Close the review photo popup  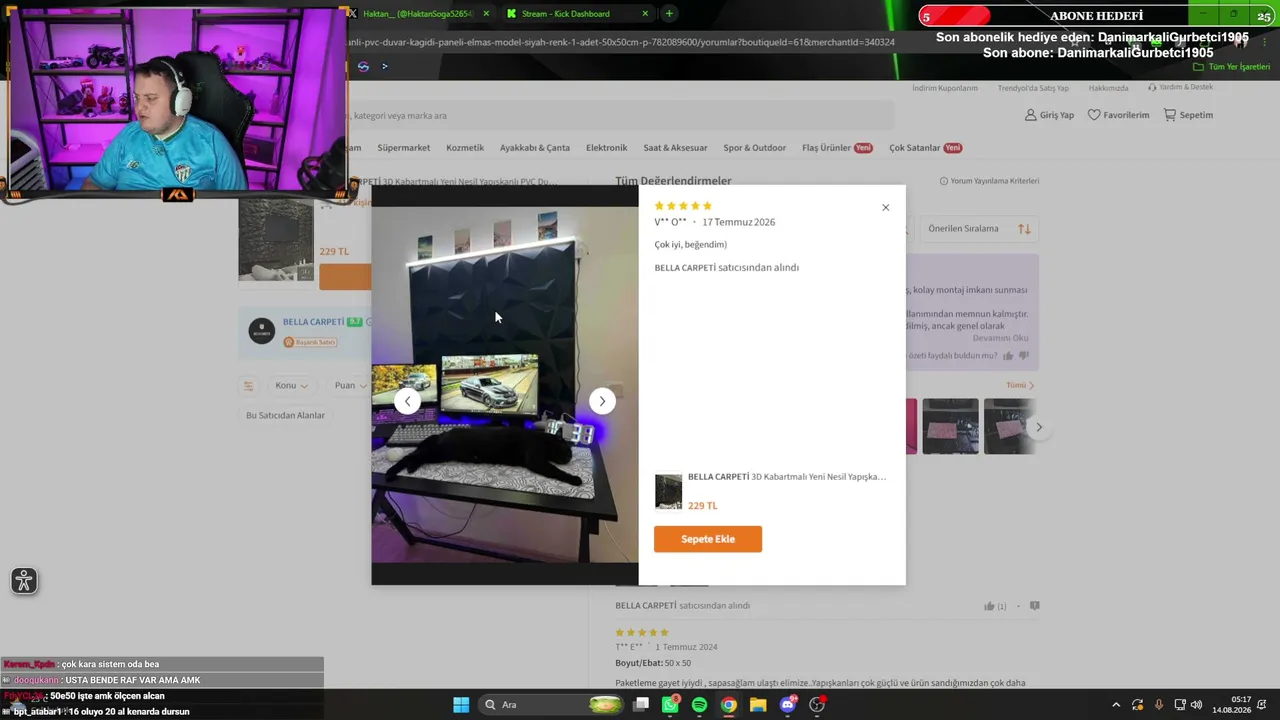pyautogui.click(x=885, y=208)
